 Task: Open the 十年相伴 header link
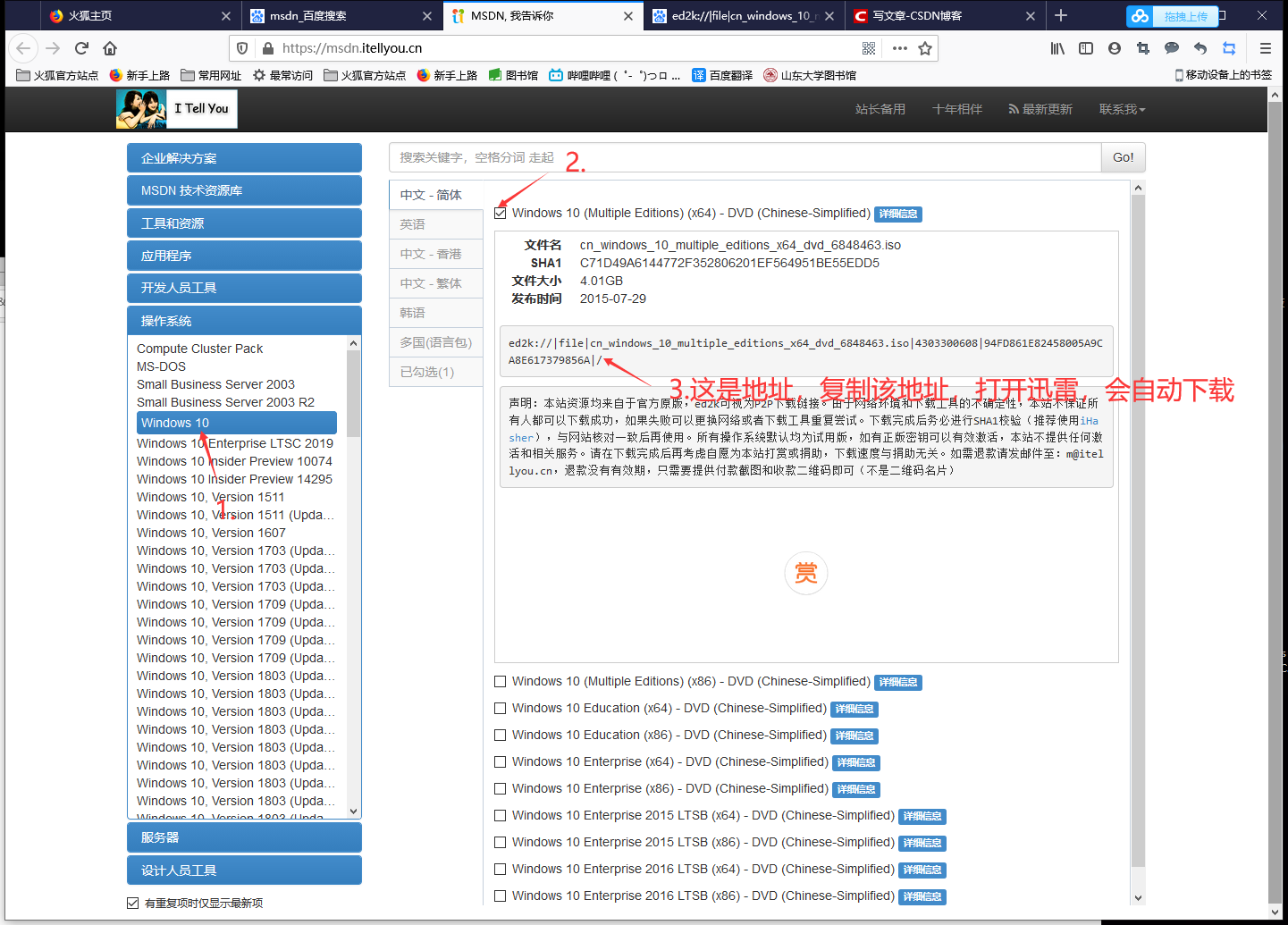pyautogui.click(x=957, y=109)
